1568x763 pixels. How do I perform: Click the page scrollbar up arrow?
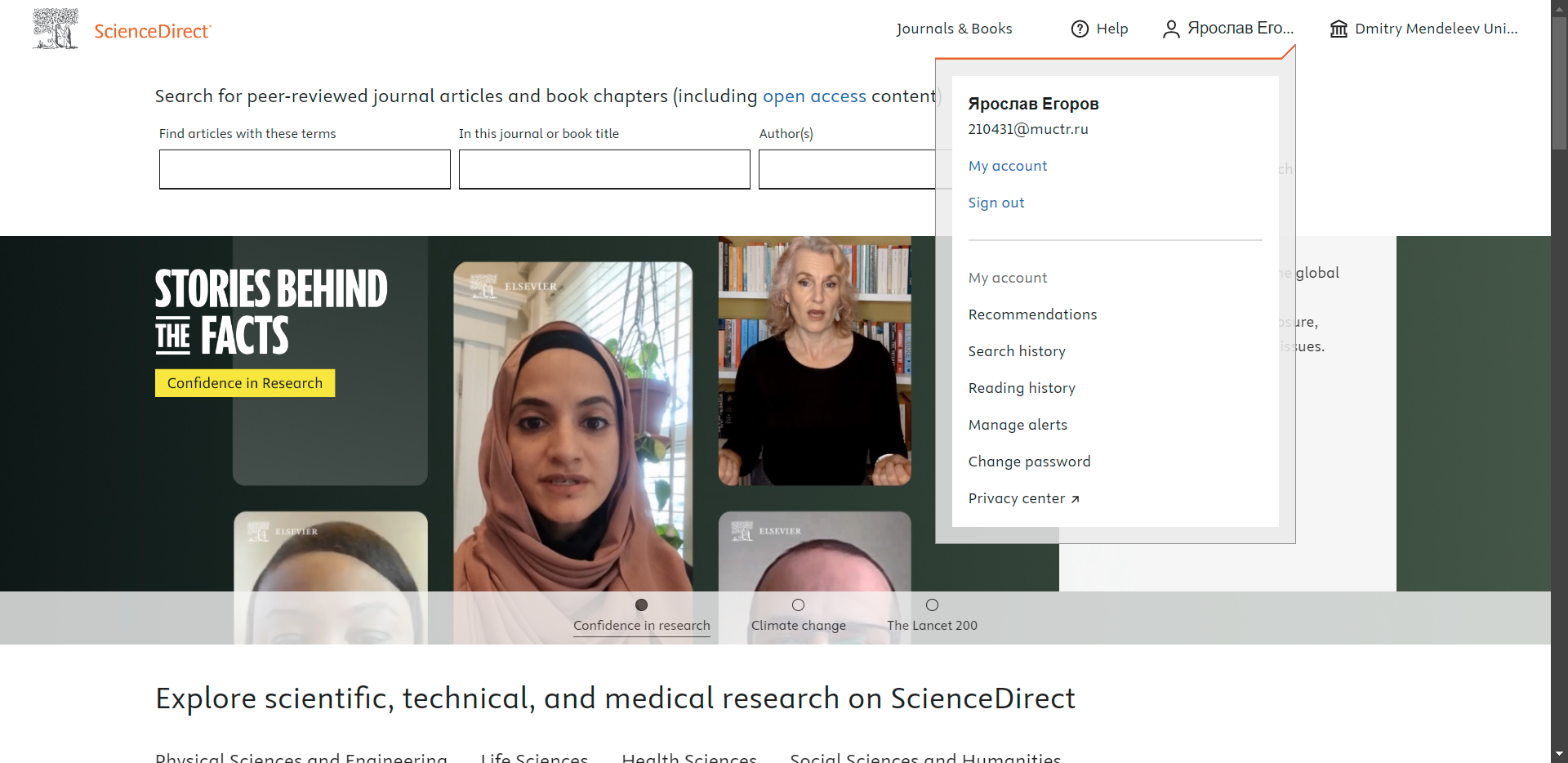(1559, 7)
